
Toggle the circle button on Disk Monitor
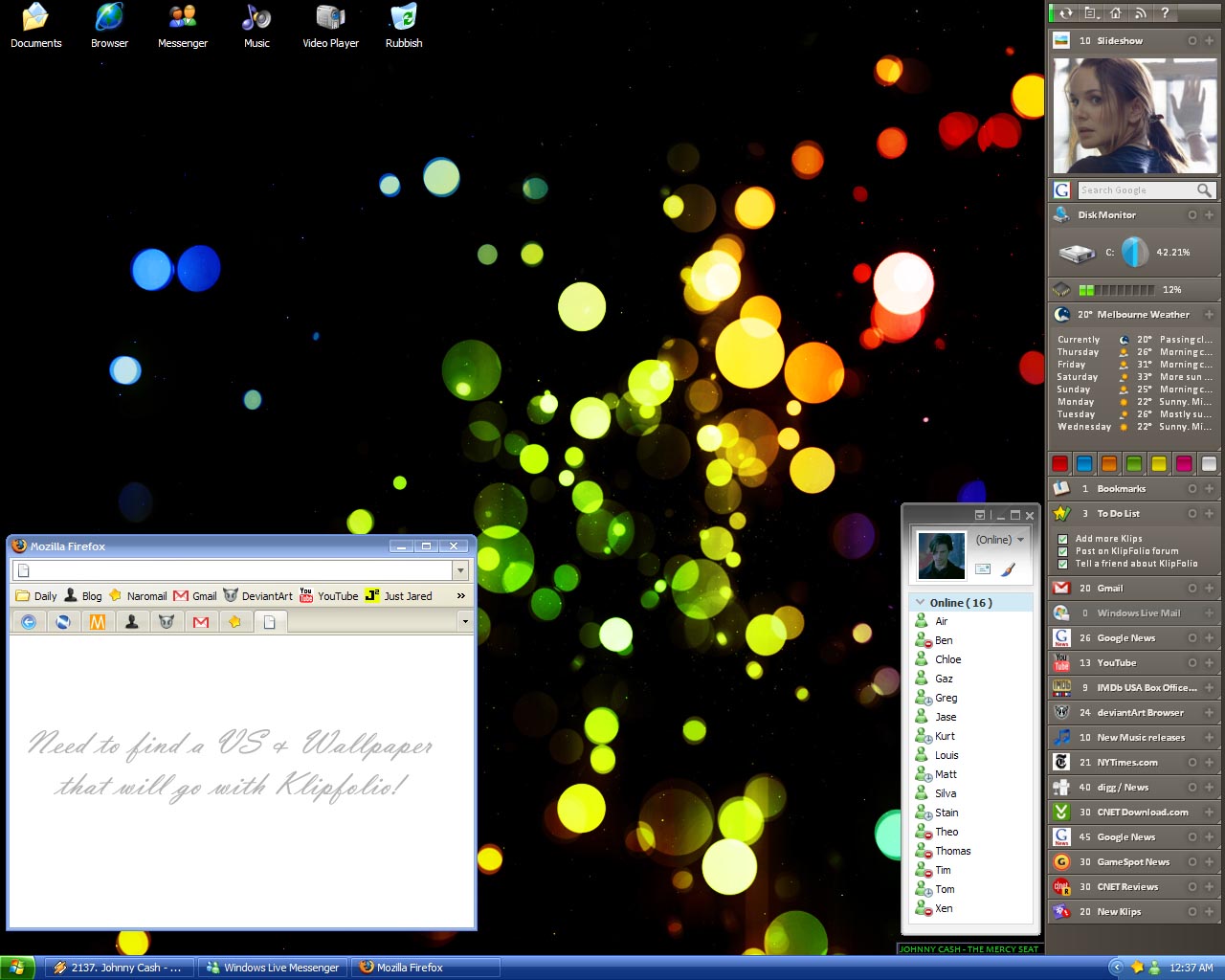(1192, 214)
